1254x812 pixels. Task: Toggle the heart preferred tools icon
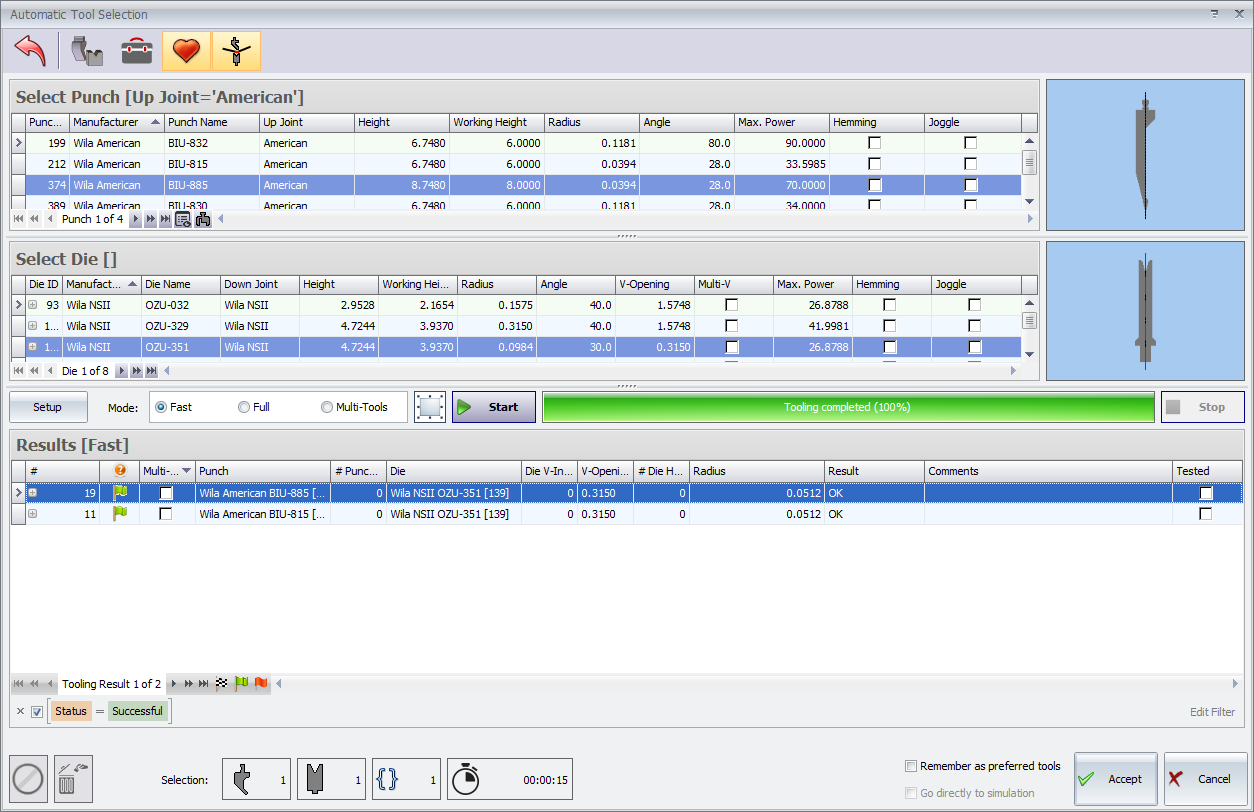pyautogui.click(x=186, y=50)
